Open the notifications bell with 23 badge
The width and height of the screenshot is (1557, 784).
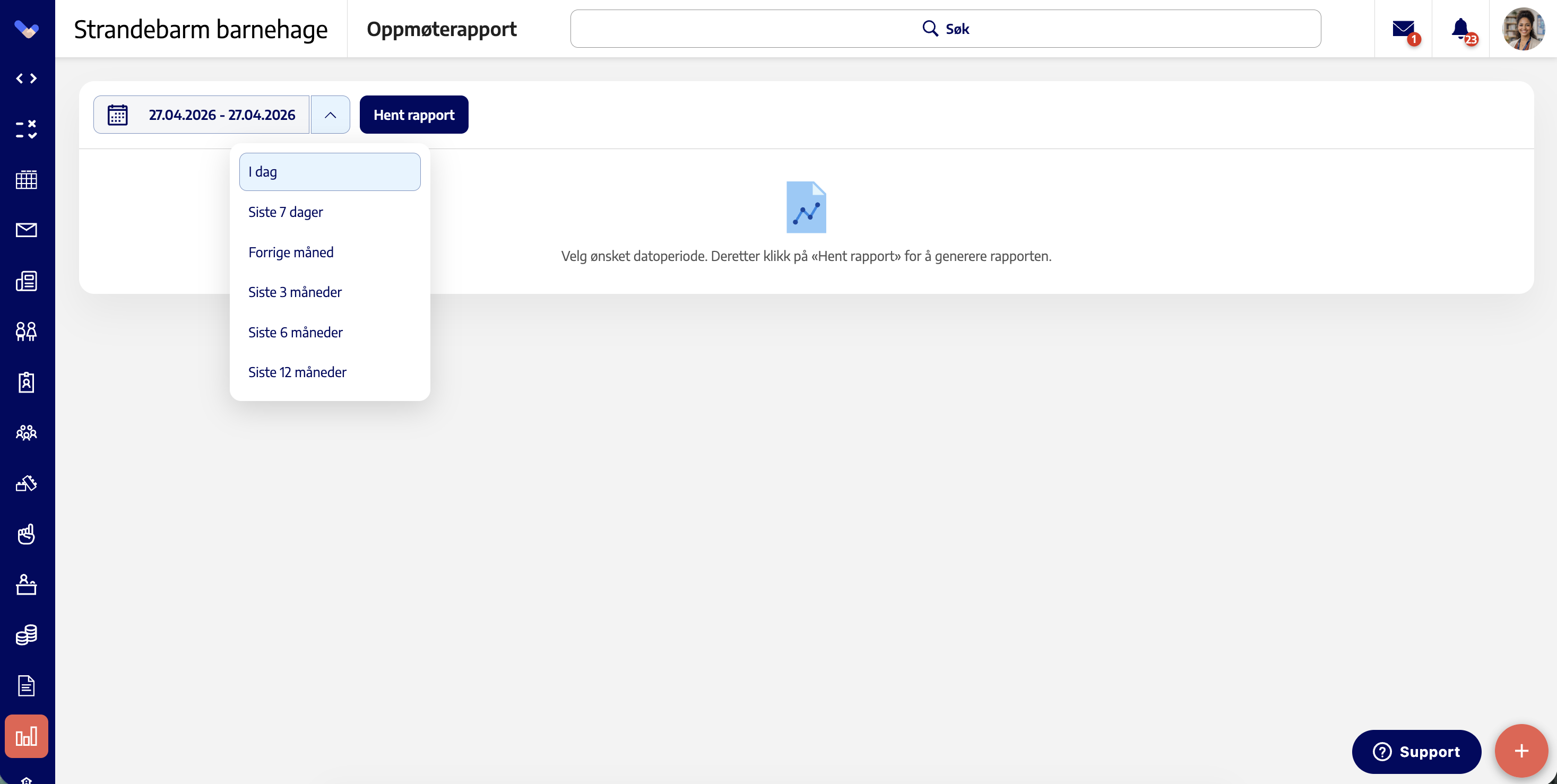(x=1461, y=29)
